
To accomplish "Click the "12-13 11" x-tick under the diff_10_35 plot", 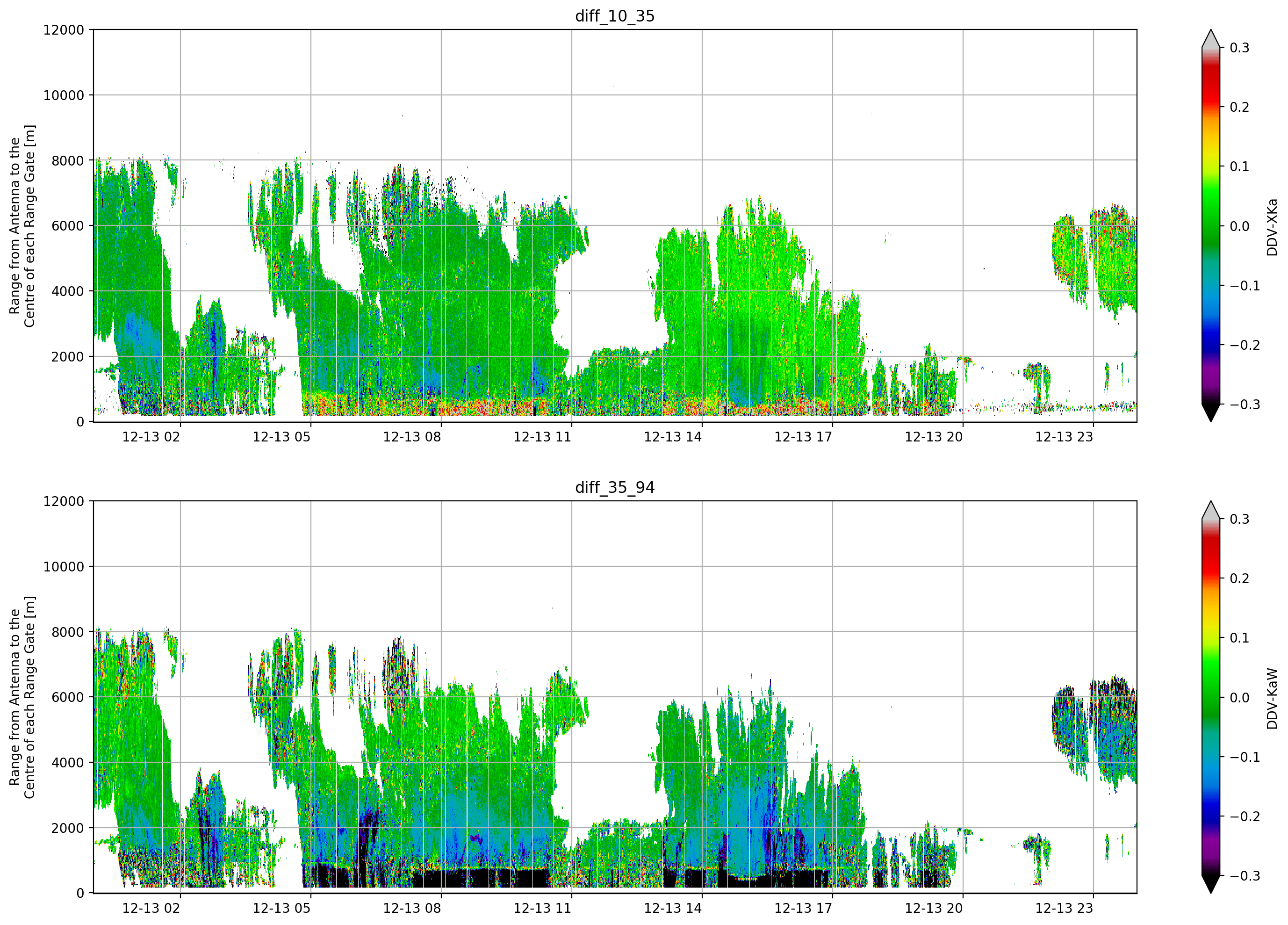I will pyautogui.click(x=542, y=437).
